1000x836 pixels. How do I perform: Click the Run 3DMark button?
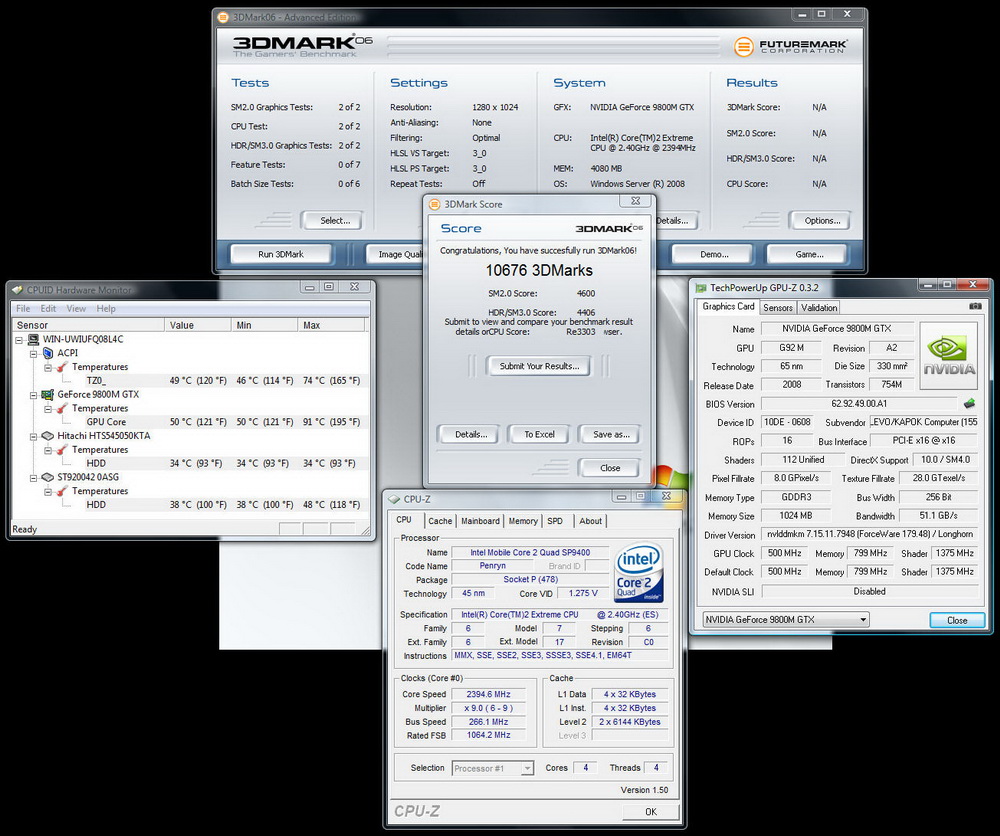pos(281,254)
